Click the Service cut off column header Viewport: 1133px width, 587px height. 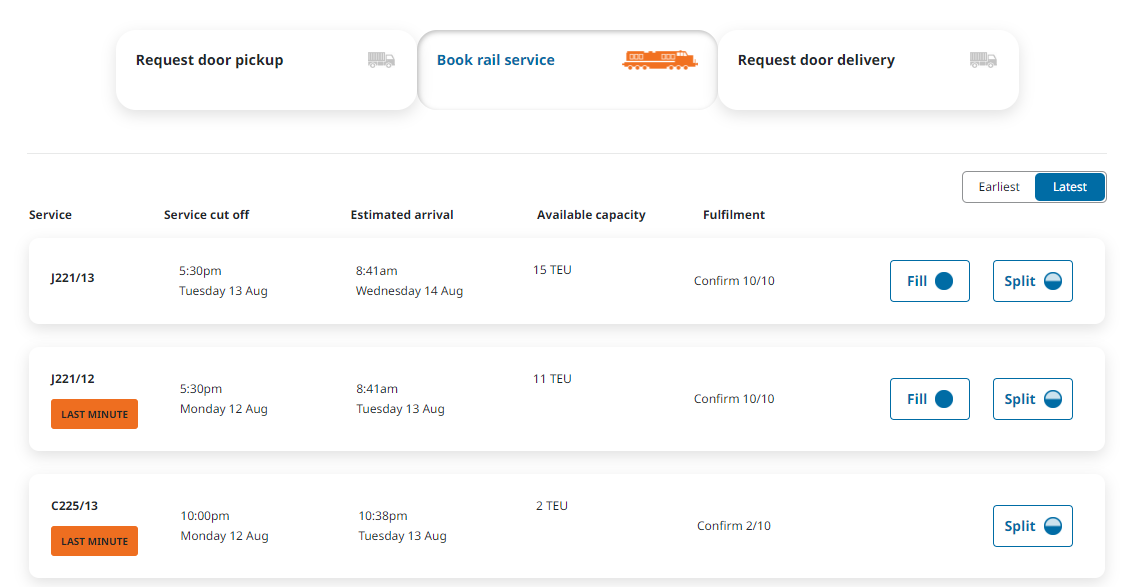click(206, 215)
